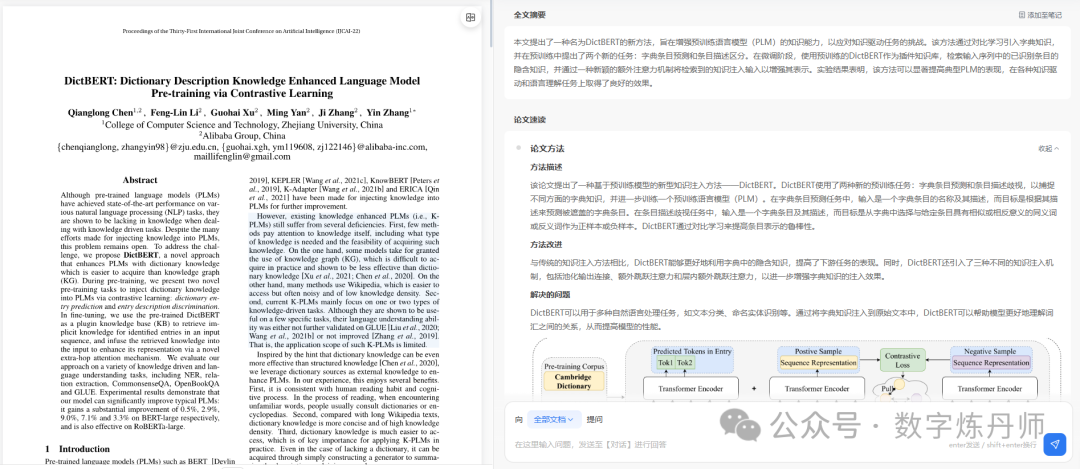Click the 'Negative Sample' label in figure
Viewport: 1080px width, 469px height.
(992, 351)
